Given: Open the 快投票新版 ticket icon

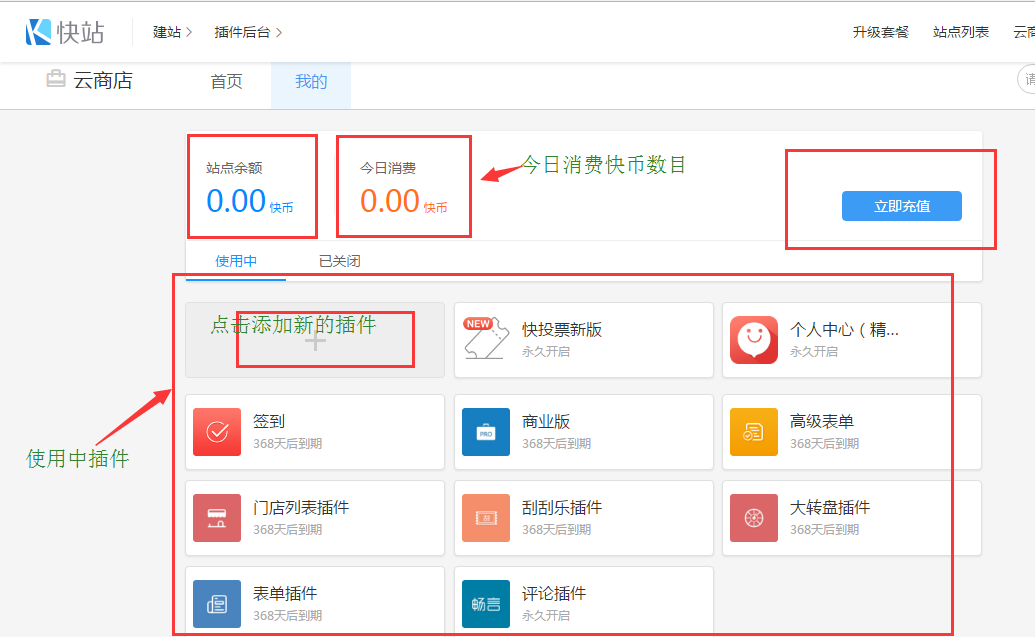Looking at the screenshot, I should [x=486, y=340].
